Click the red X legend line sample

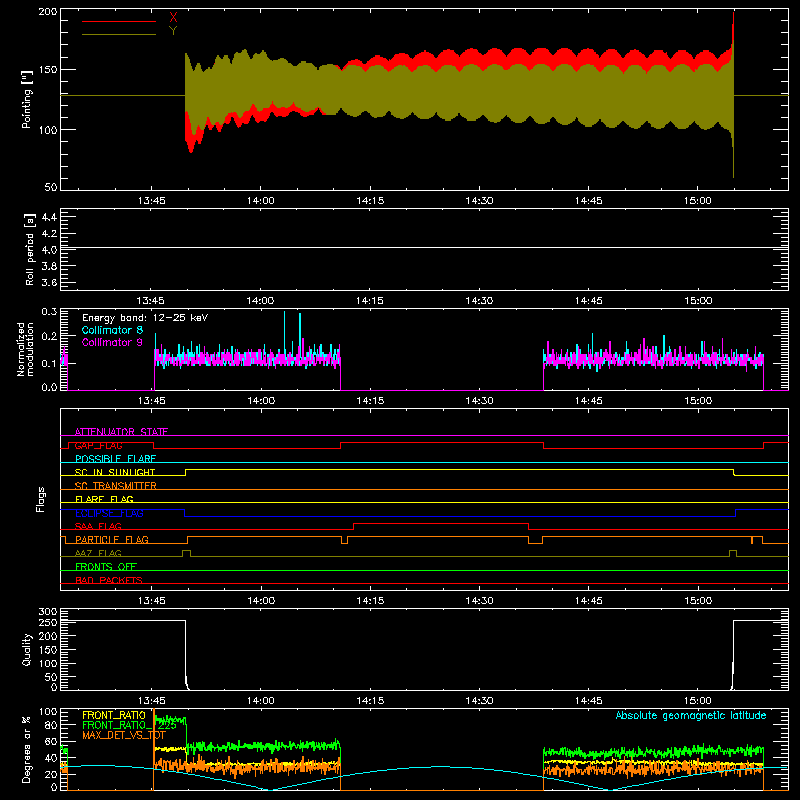point(119,21)
